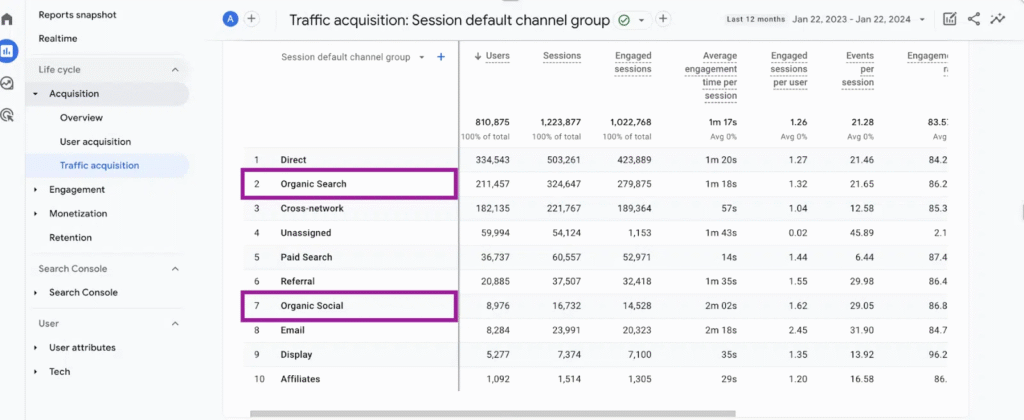This screenshot has height=420, width=1024.
Task: Click the plus circle after the report title
Action: [663, 19]
